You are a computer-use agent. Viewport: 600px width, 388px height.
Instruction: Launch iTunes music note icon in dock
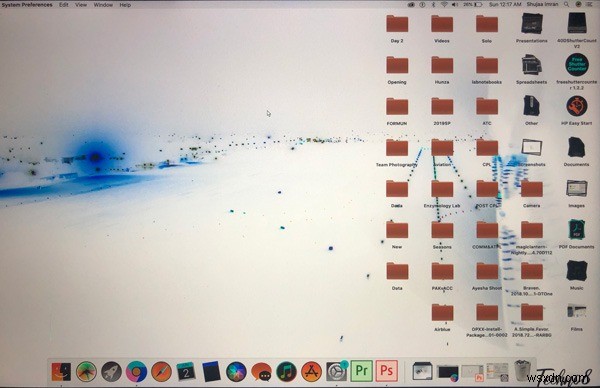tap(287, 371)
